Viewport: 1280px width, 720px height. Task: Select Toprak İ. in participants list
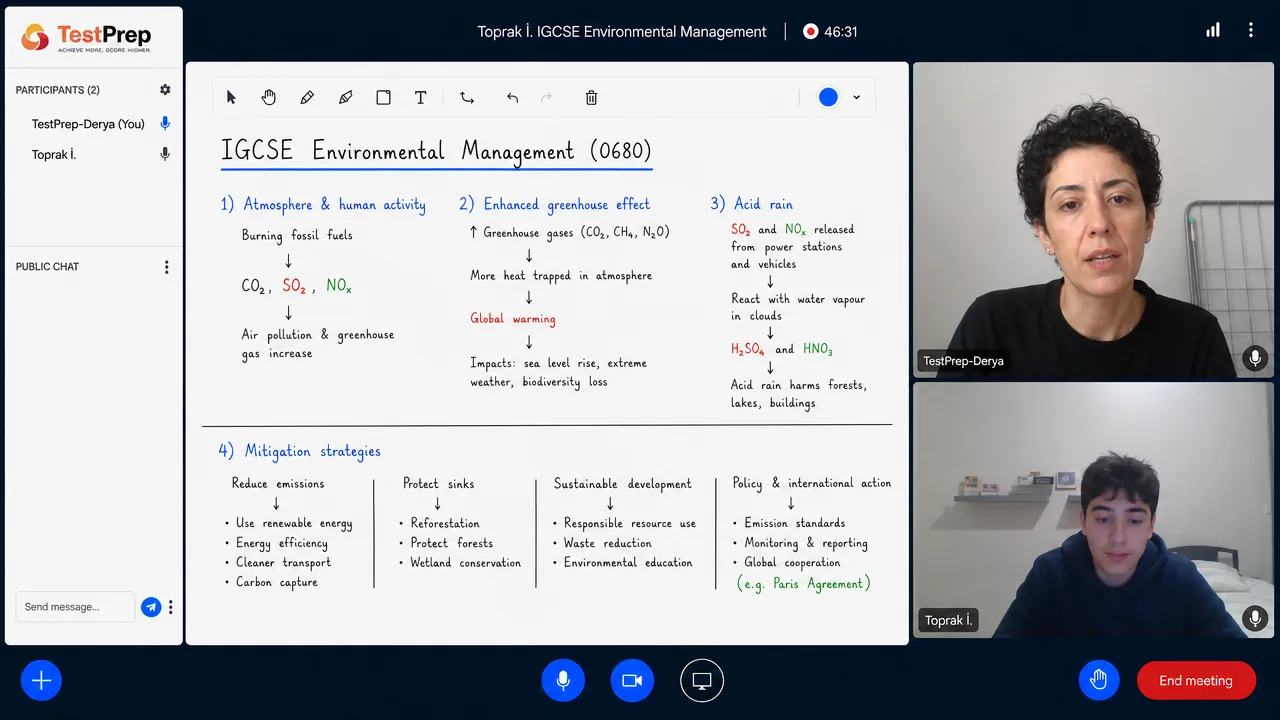click(x=54, y=155)
